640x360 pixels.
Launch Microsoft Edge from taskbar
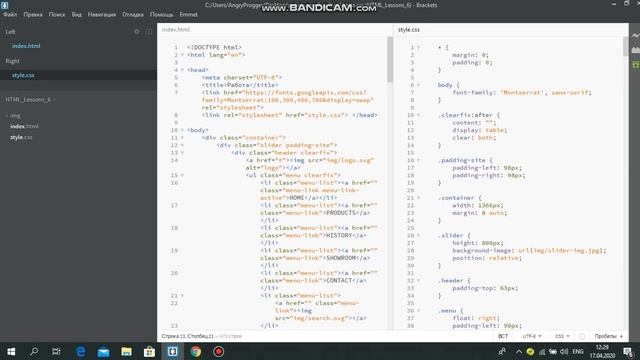(80, 351)
